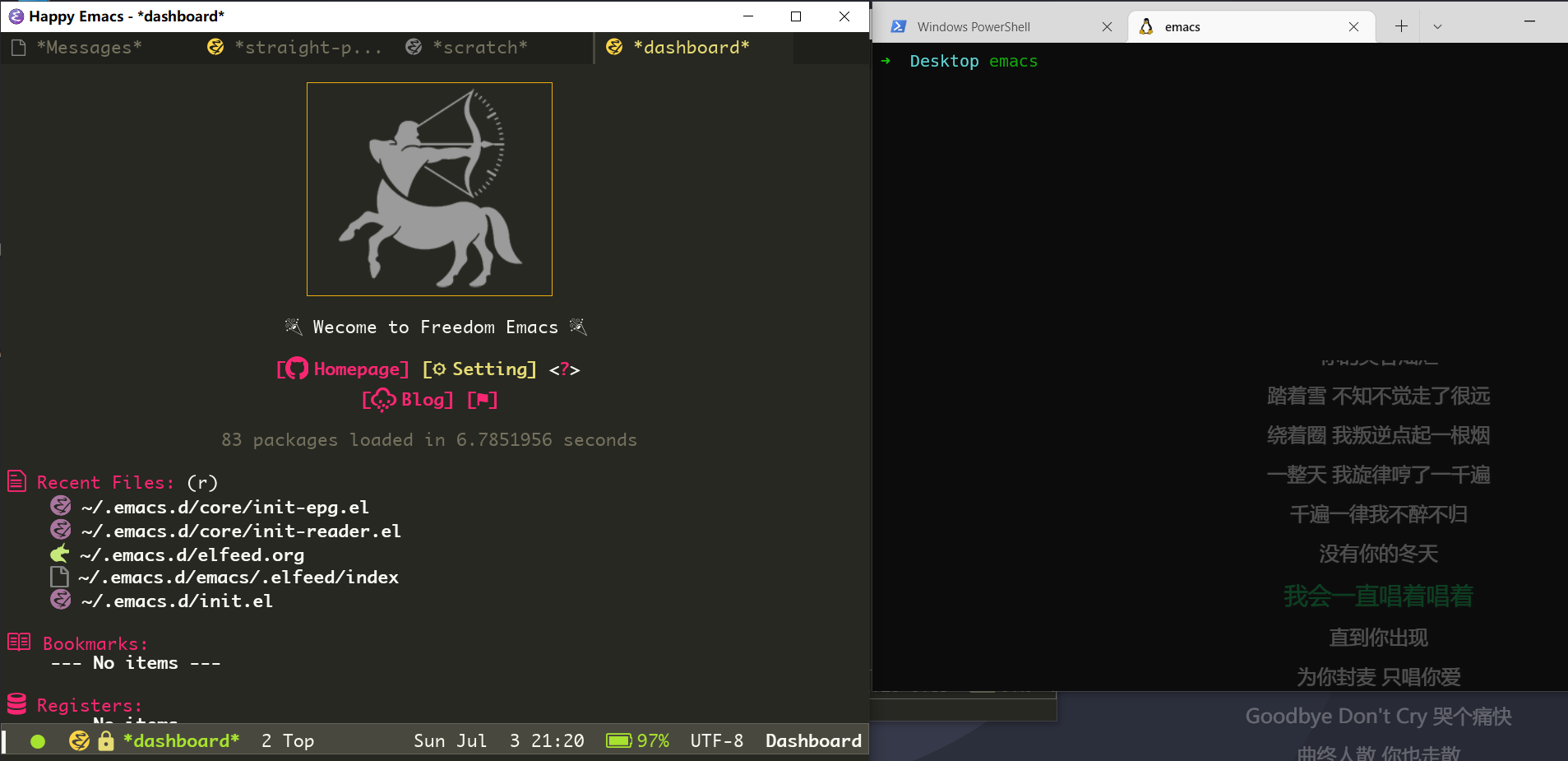Click the Emacs icon on *straight-p... tab
The width and height of the screenshot is (1568, 761).
coord(215,47)
